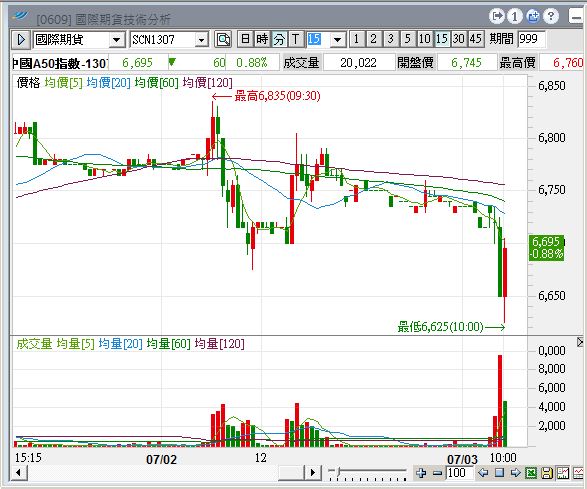The width and height of the screenshot is (587, 489).
Task: Switch chart to daily (日) period
Action: pos(245,39)
